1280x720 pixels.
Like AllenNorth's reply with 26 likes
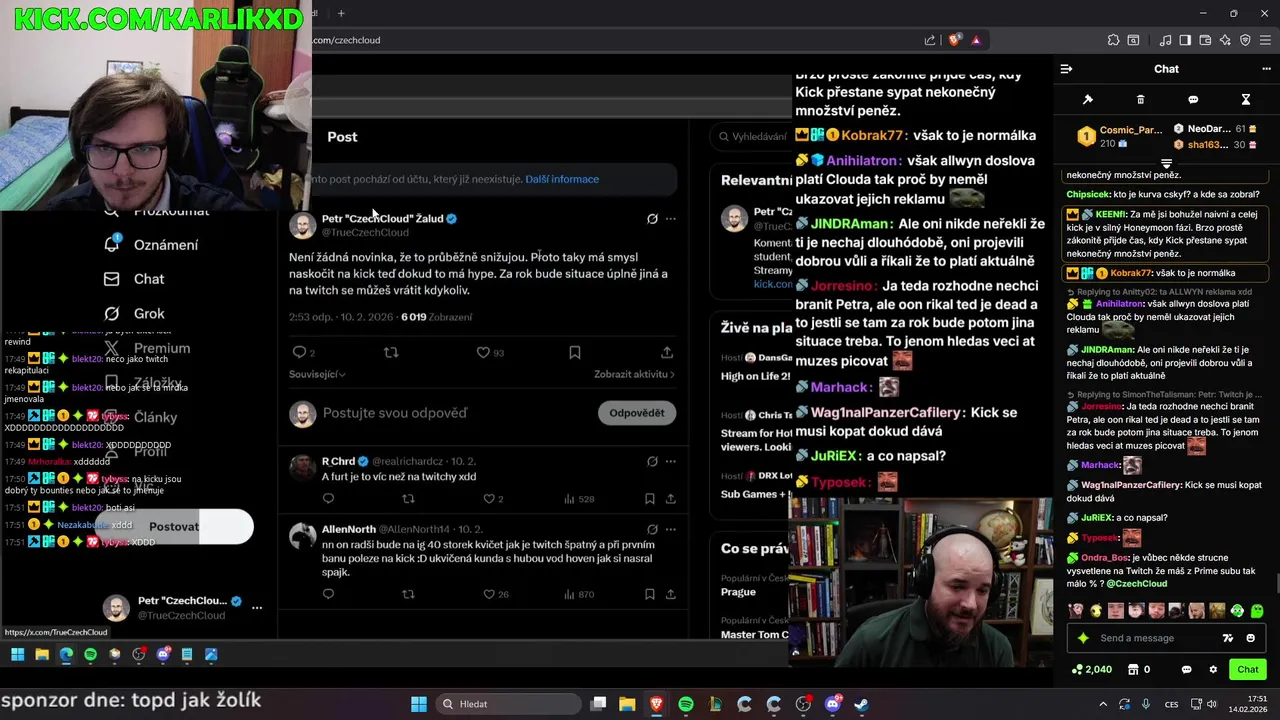pos(489,594)
